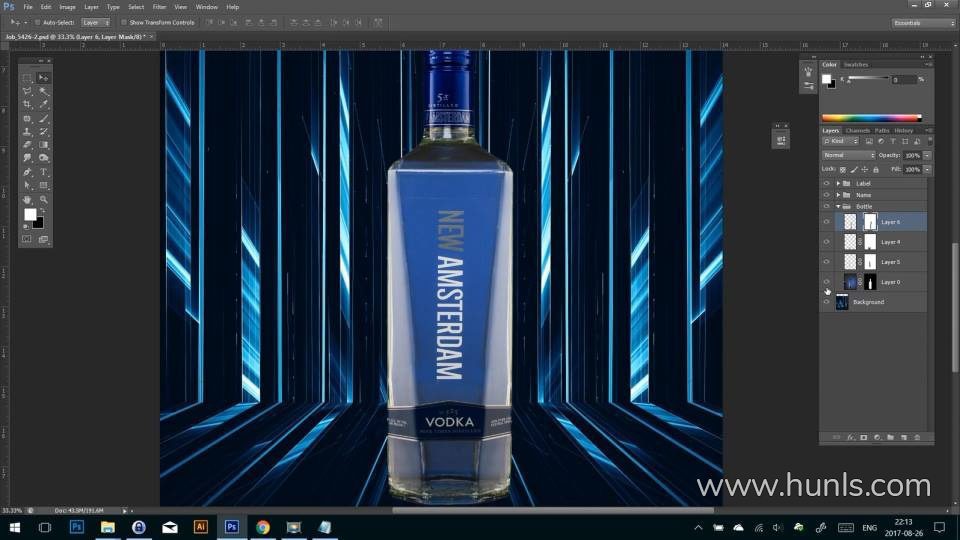Select the Horizontal Type tool
Viewport: 960px width, 540px height.
point(43,172)
